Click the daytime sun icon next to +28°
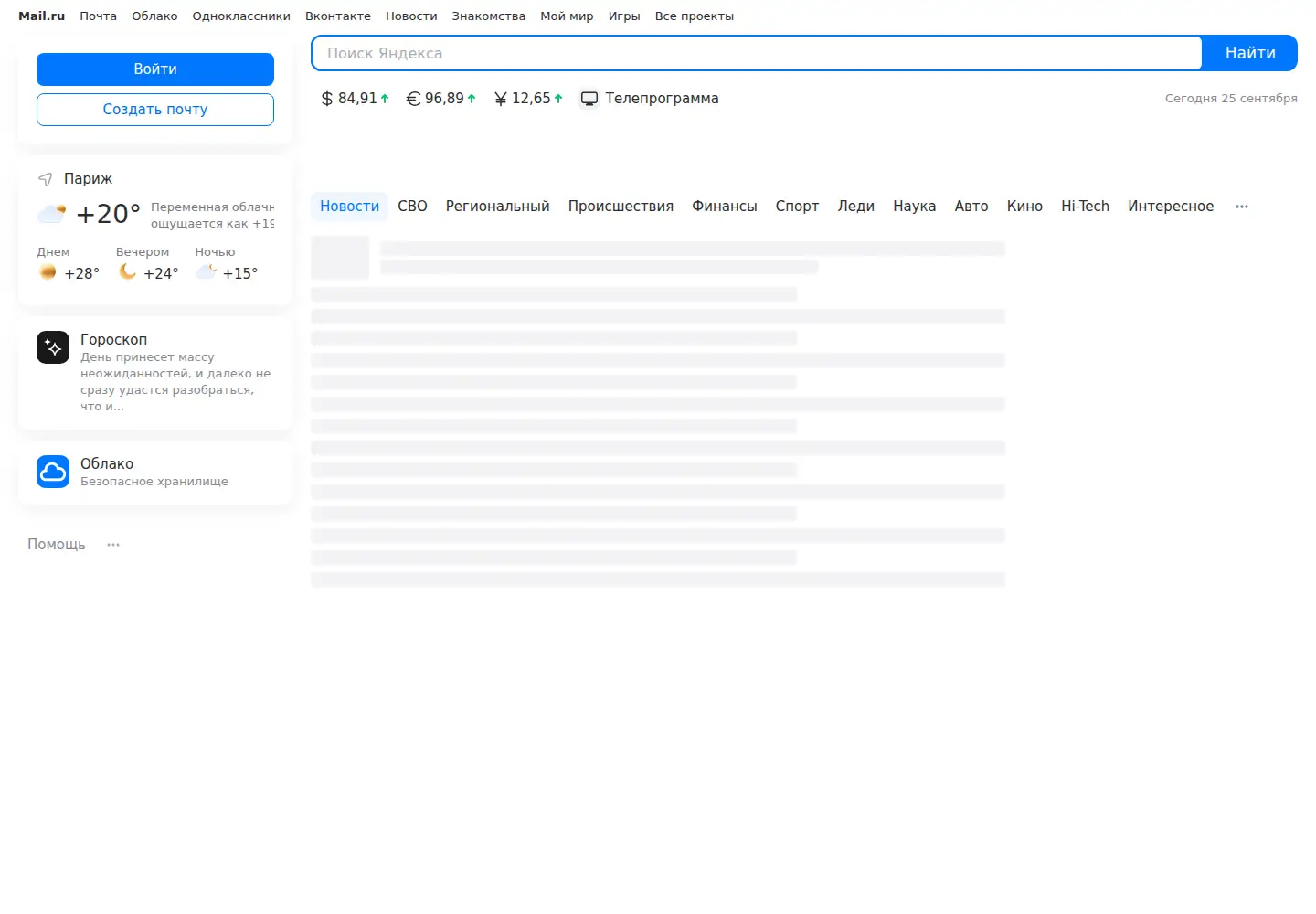 pyautogui.click(x=48, y=272)
